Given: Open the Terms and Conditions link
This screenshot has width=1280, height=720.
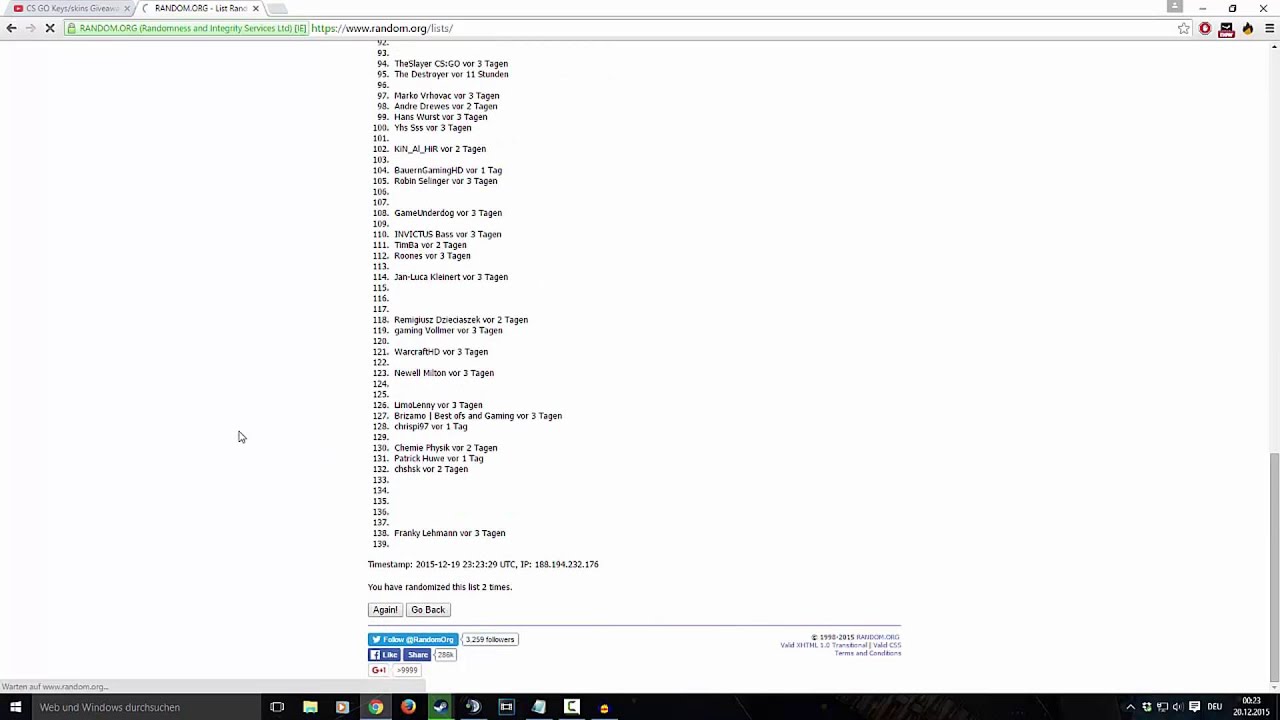Looking at the screenshot, I should [868, 653].
